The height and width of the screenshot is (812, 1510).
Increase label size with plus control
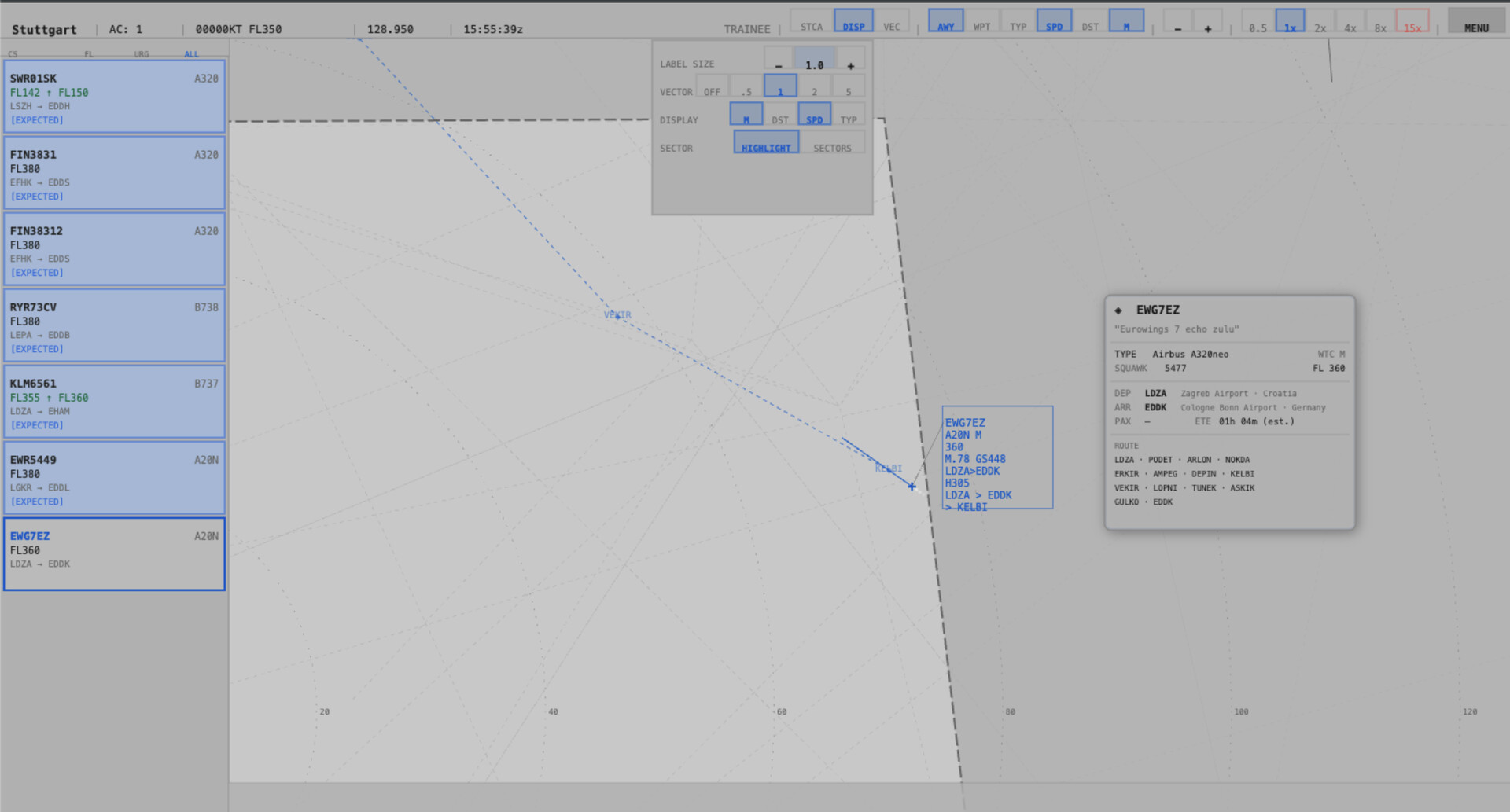click(x=850, y=66)
